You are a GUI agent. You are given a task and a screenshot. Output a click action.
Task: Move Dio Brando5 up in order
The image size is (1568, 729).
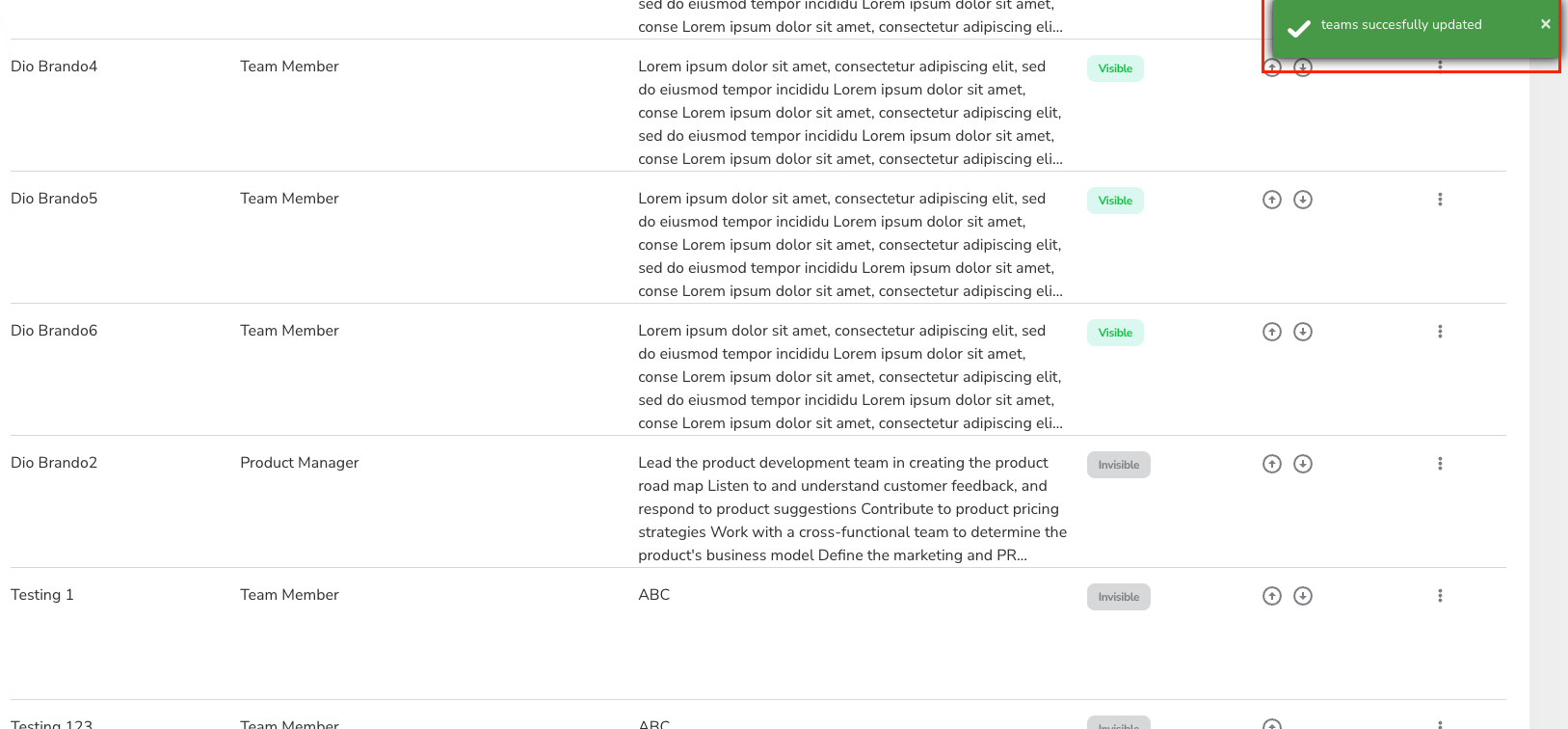pos(1272,200)
